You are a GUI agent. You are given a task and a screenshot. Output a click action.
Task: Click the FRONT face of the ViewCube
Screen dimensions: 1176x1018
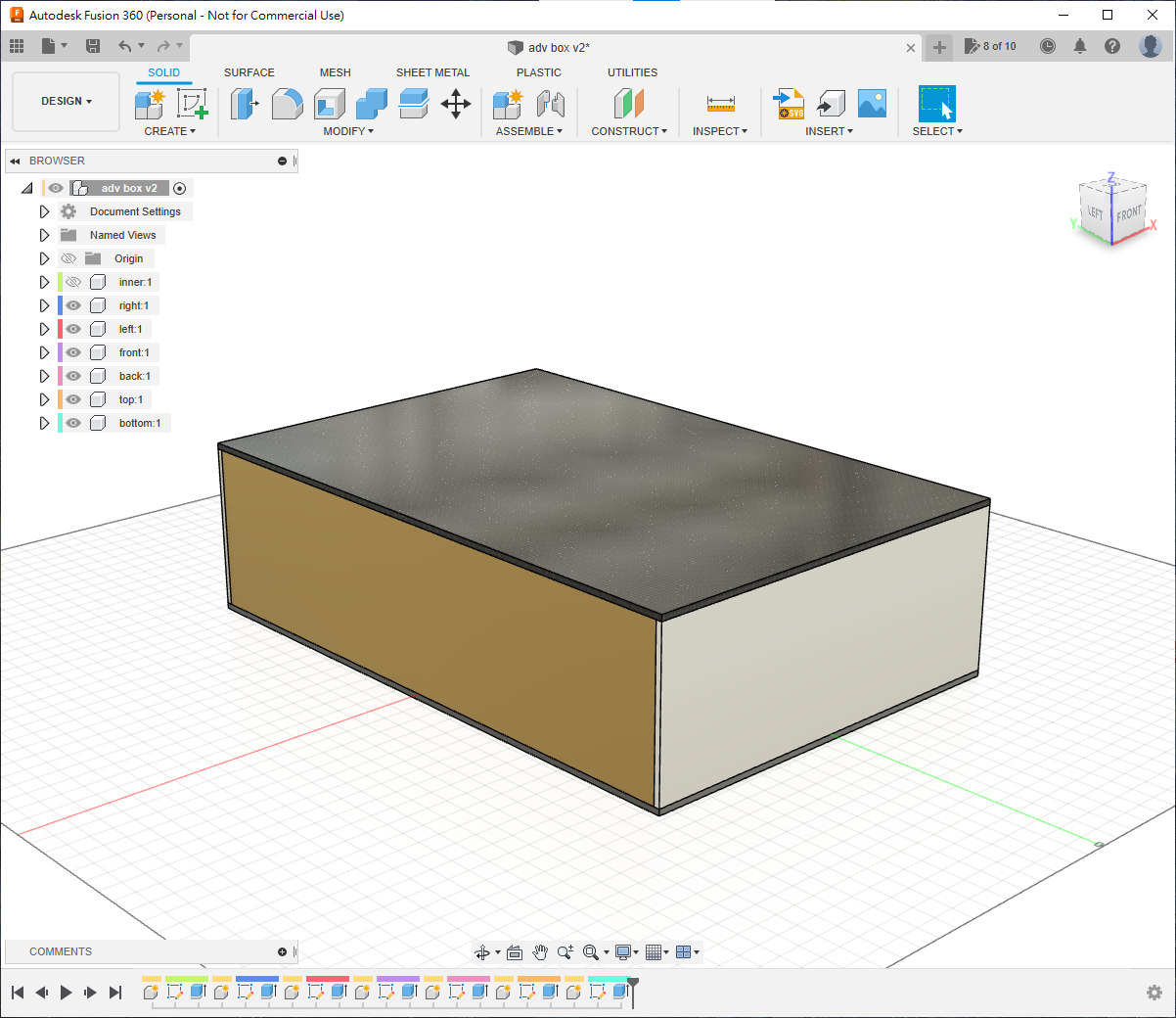point(1129,214)
